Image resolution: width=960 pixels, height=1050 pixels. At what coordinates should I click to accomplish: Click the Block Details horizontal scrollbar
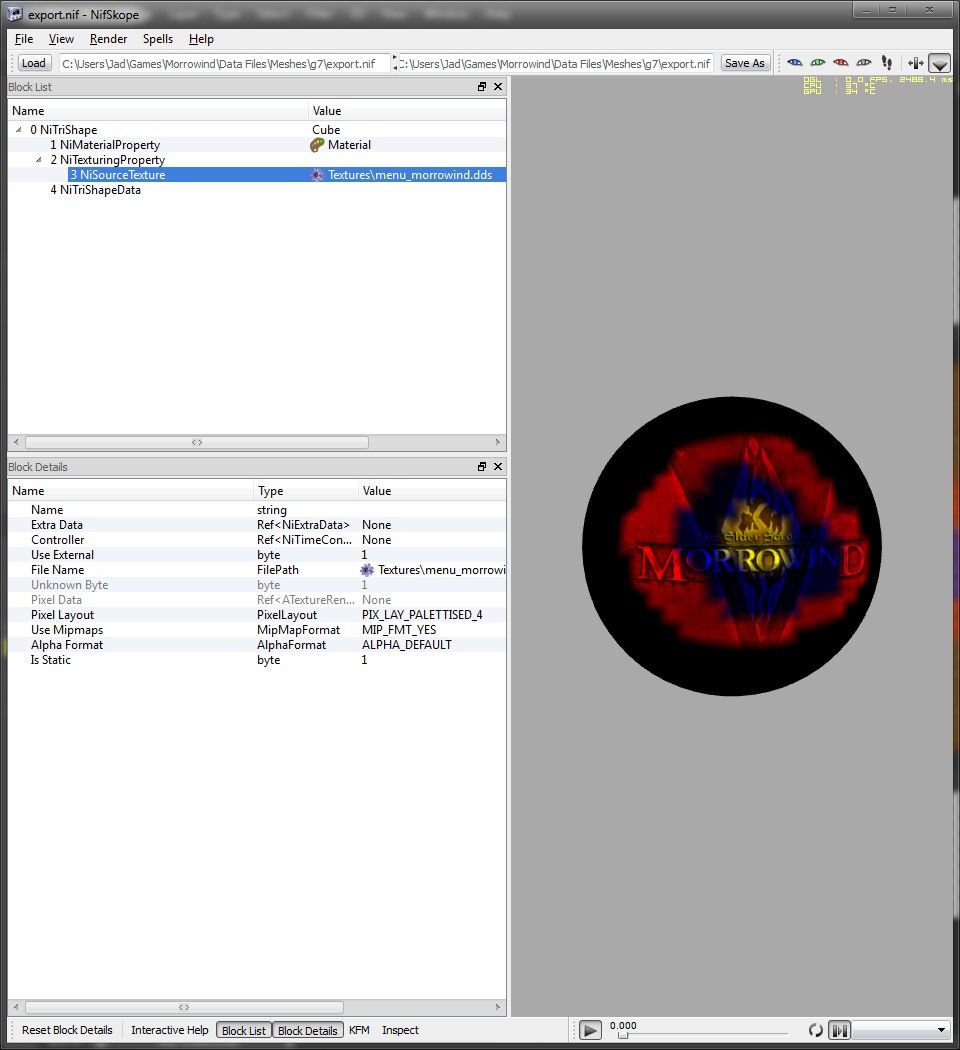coord(184,1007)
